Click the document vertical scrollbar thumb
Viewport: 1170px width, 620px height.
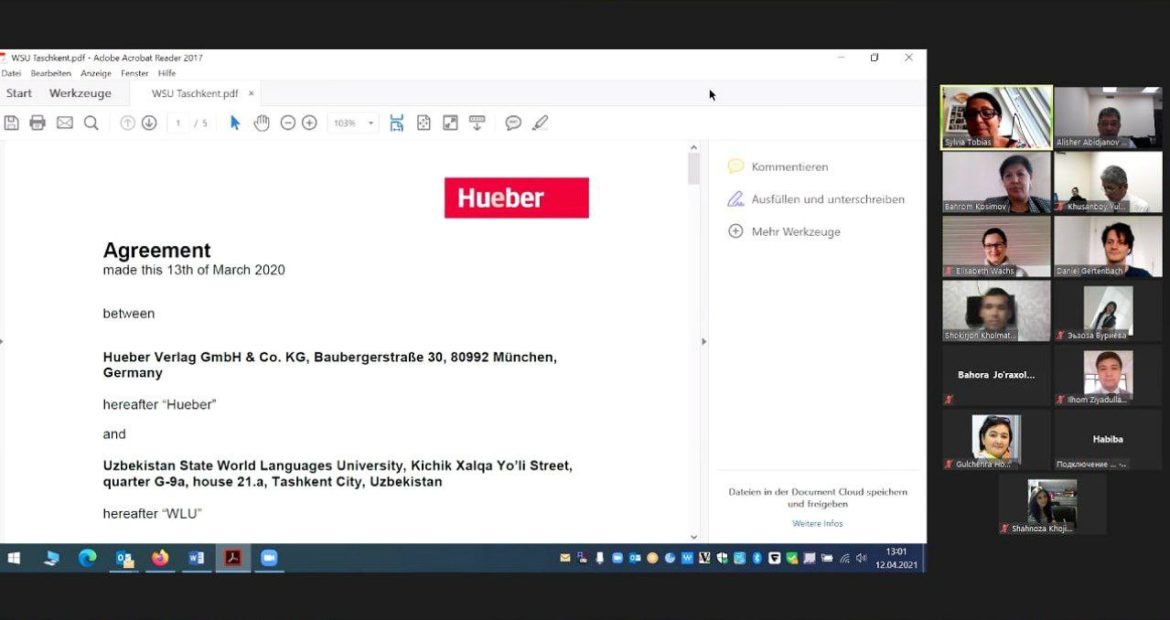click(694, 170)
